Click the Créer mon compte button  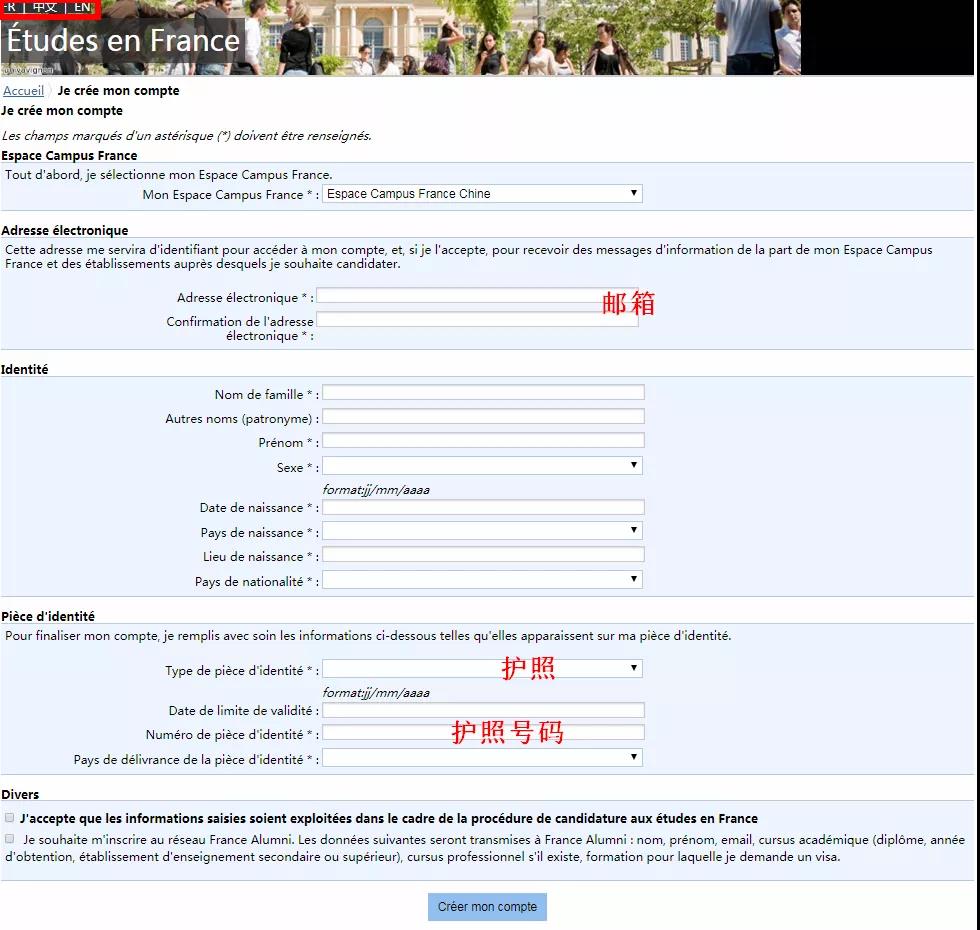pos(487,907)
